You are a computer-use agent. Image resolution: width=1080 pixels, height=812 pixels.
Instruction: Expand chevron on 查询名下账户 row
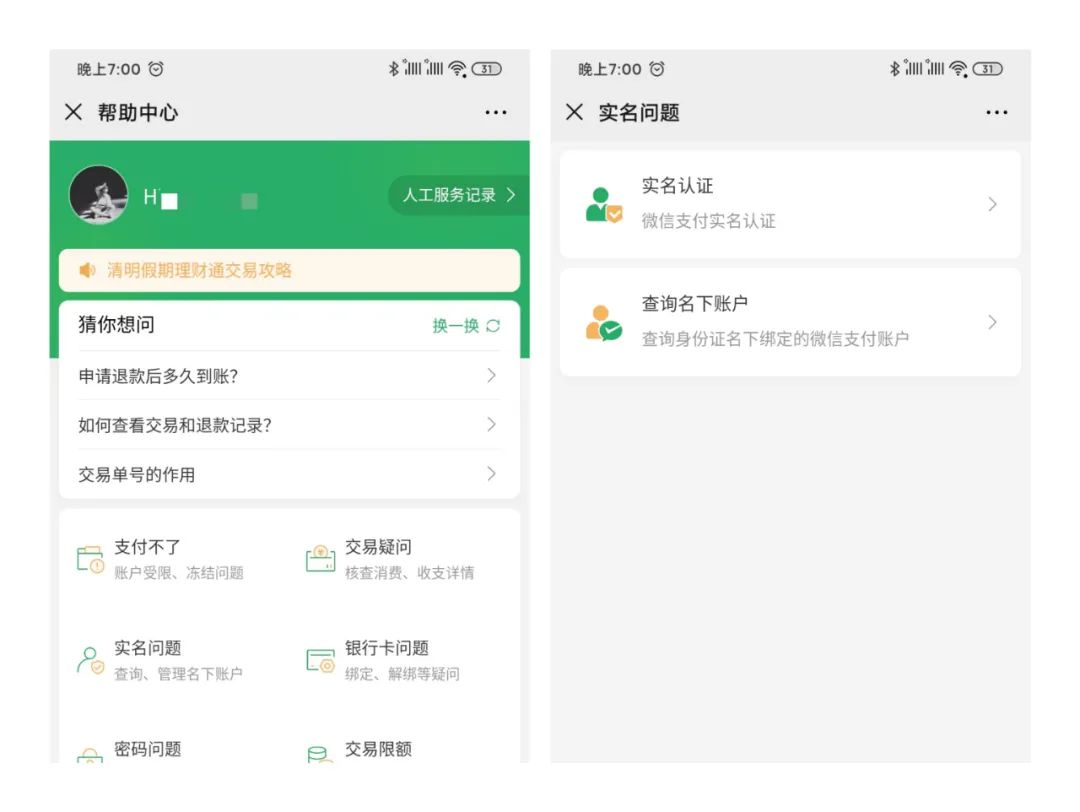pyautogui.click(x=992, y=322)
